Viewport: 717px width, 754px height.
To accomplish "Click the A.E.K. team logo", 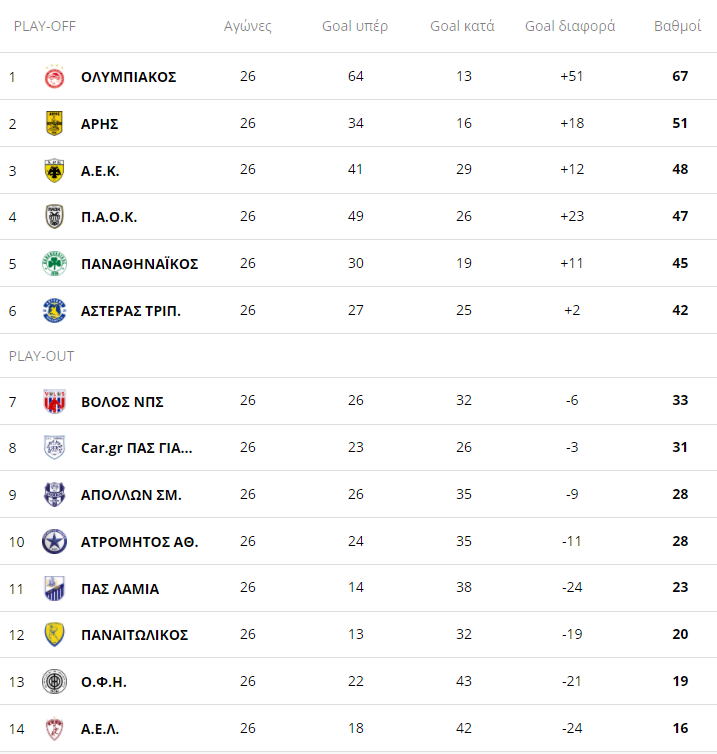I will [54, 171].
